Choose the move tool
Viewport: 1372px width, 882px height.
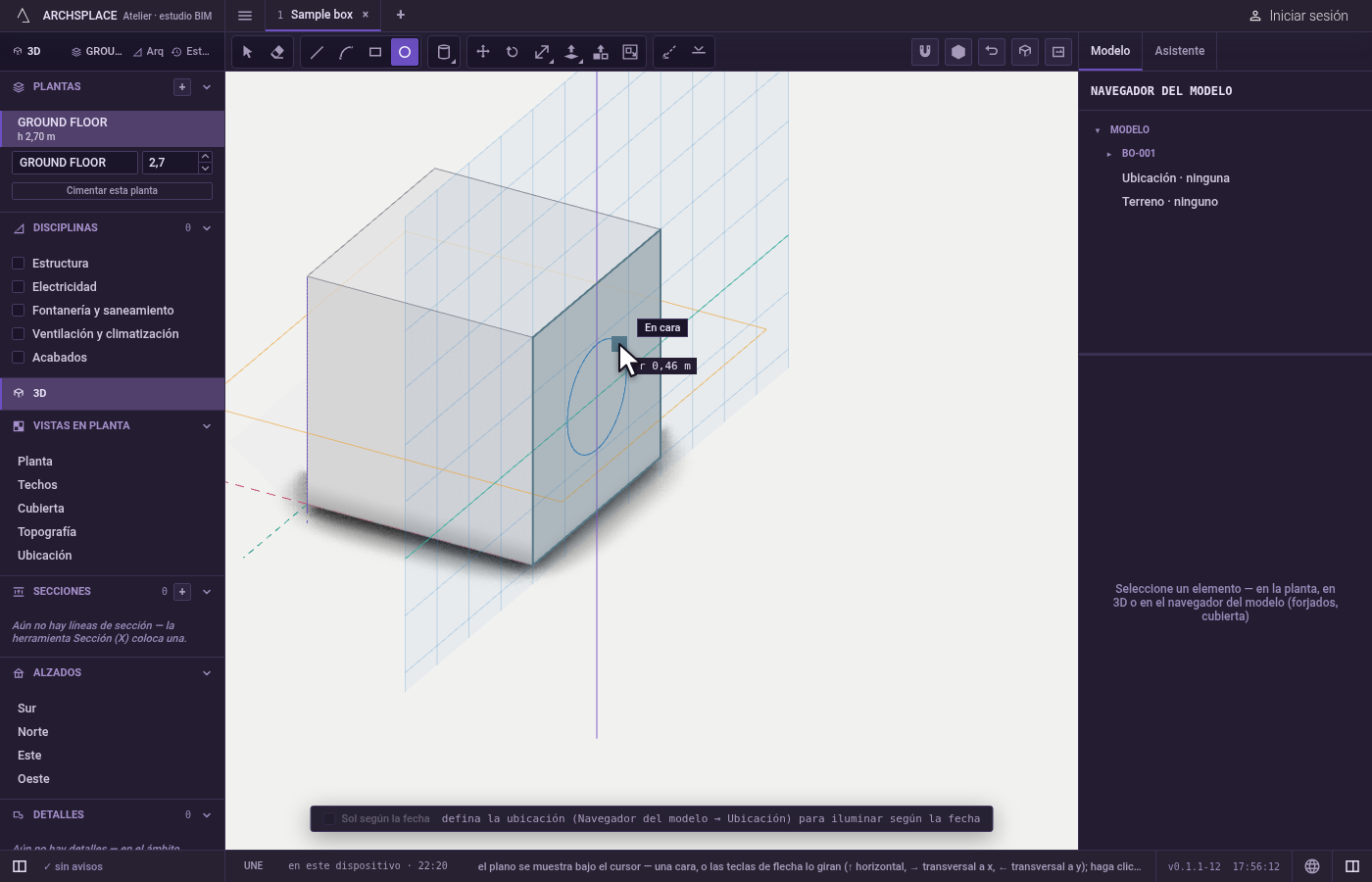click(x=483, y=52)
